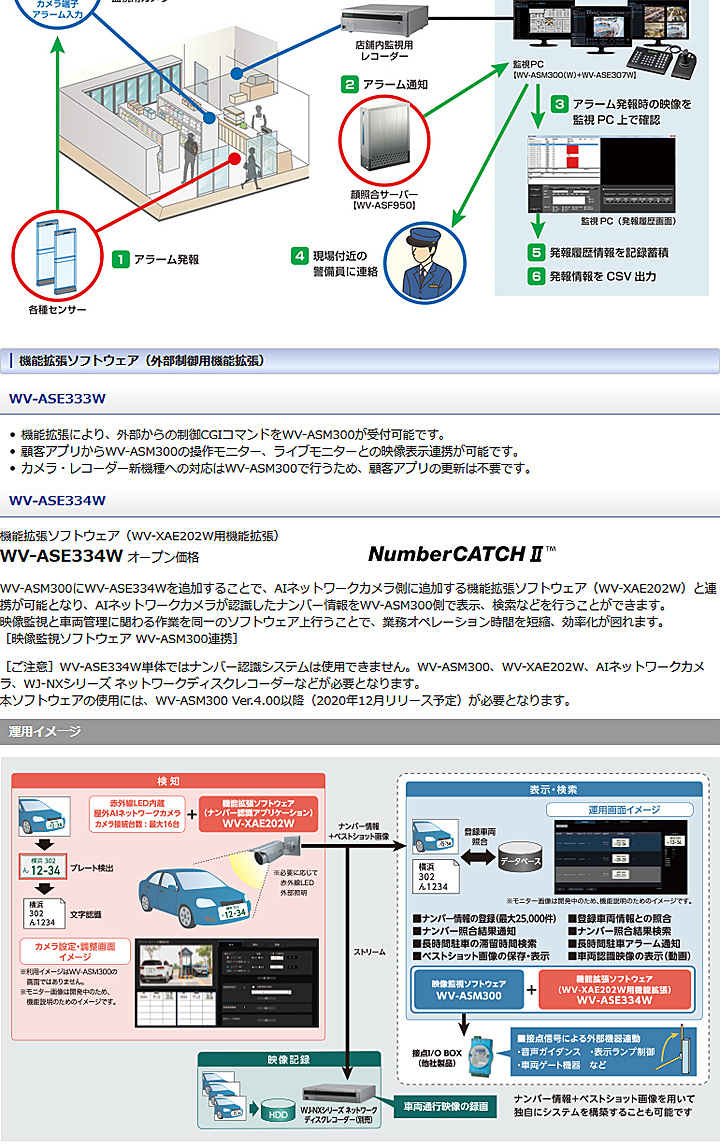The height and width of the screenshot is (1148, 720).
Task: Click the blue WV-ASM300 software box
Action: 469,990
